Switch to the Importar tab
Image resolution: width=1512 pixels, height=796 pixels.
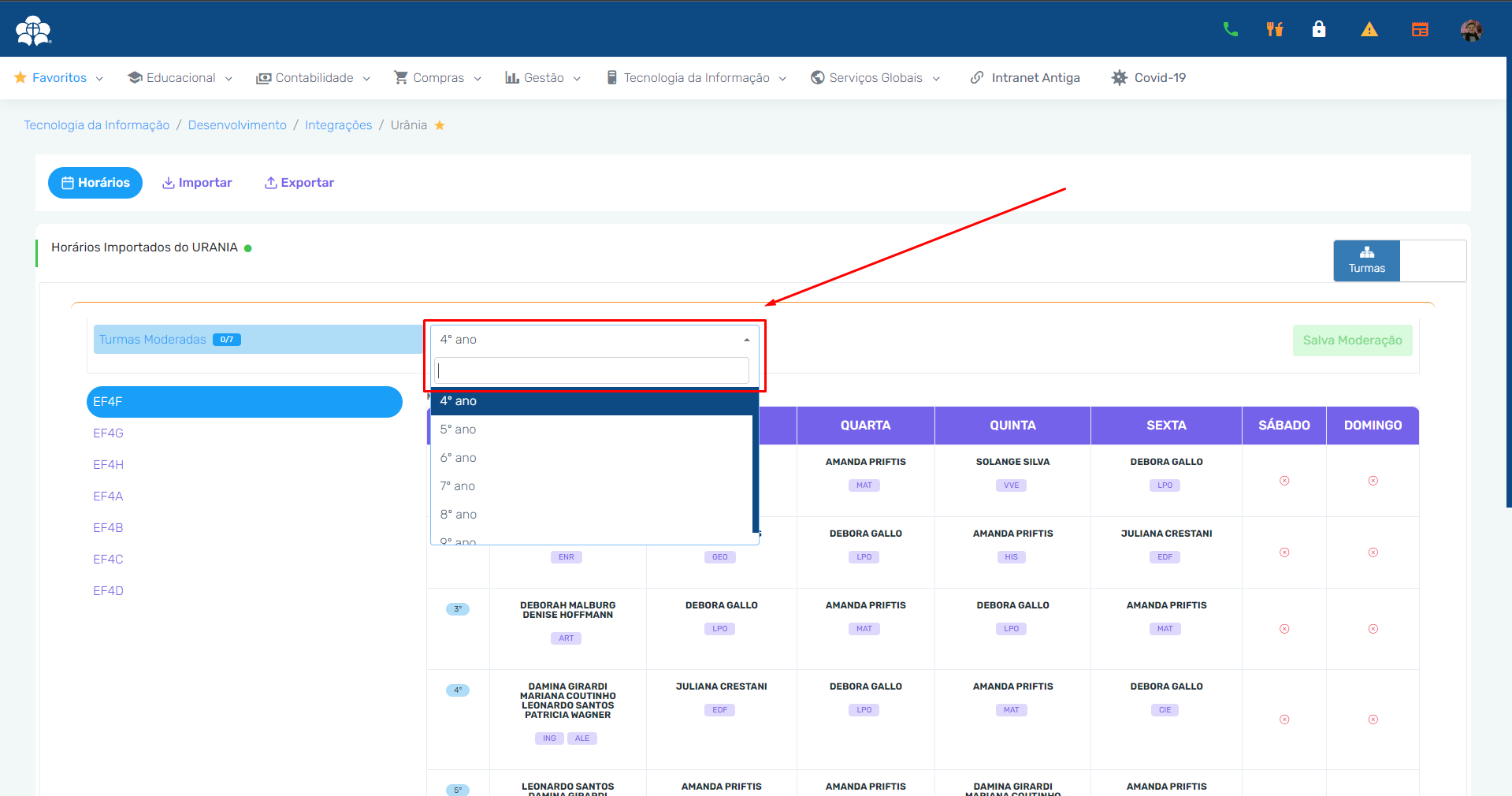click(x=197, y=183)
